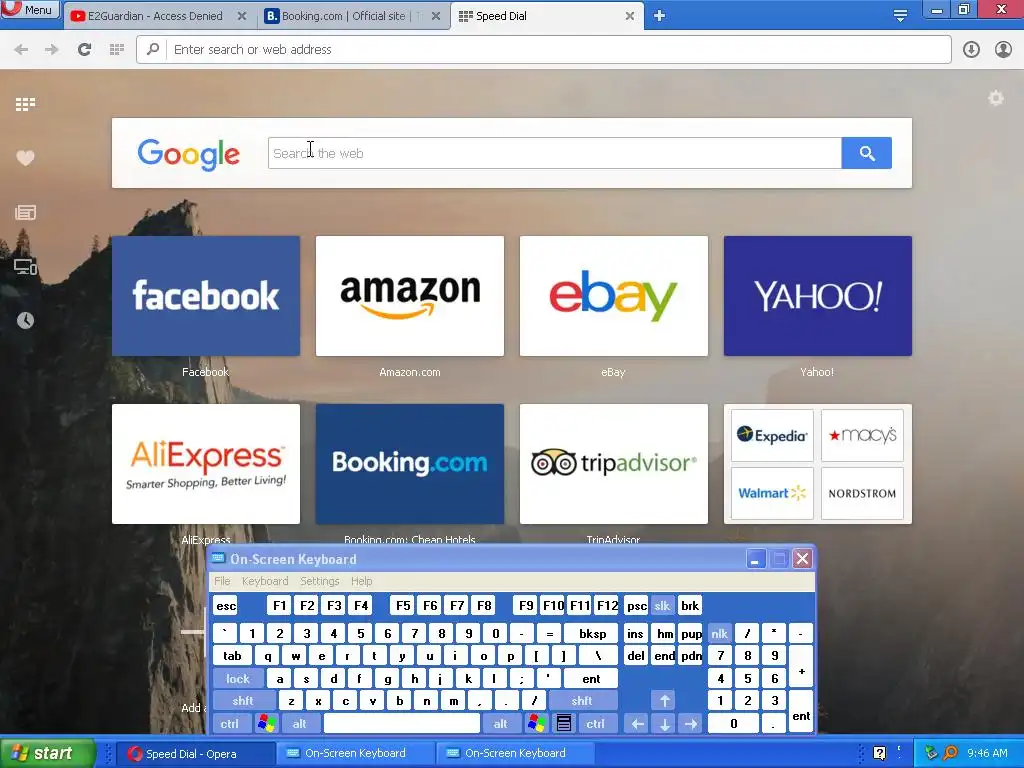The height and width of the screenshot is (768, 1024).
Task: Select Speed Dial - Opera in taskbar
Action: pyautogui.click(x=195, y=754)
